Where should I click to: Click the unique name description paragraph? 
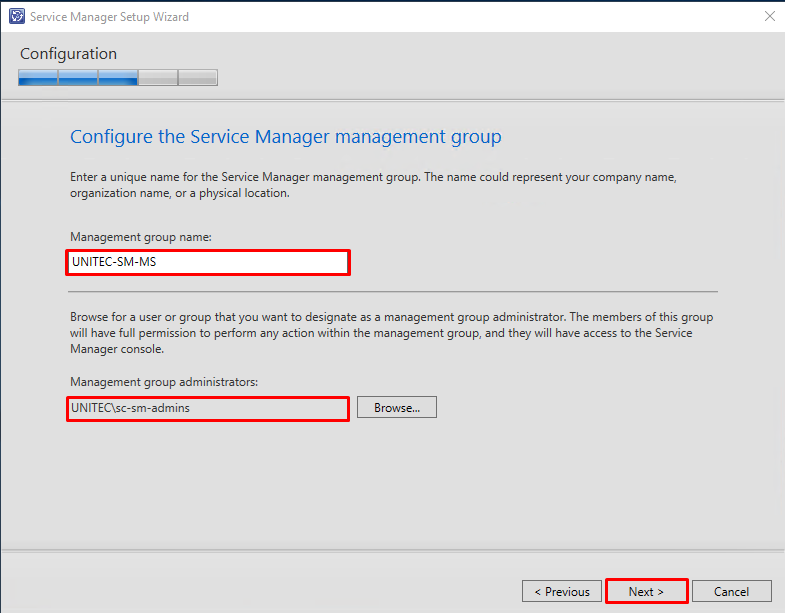(x=373, y=185)
